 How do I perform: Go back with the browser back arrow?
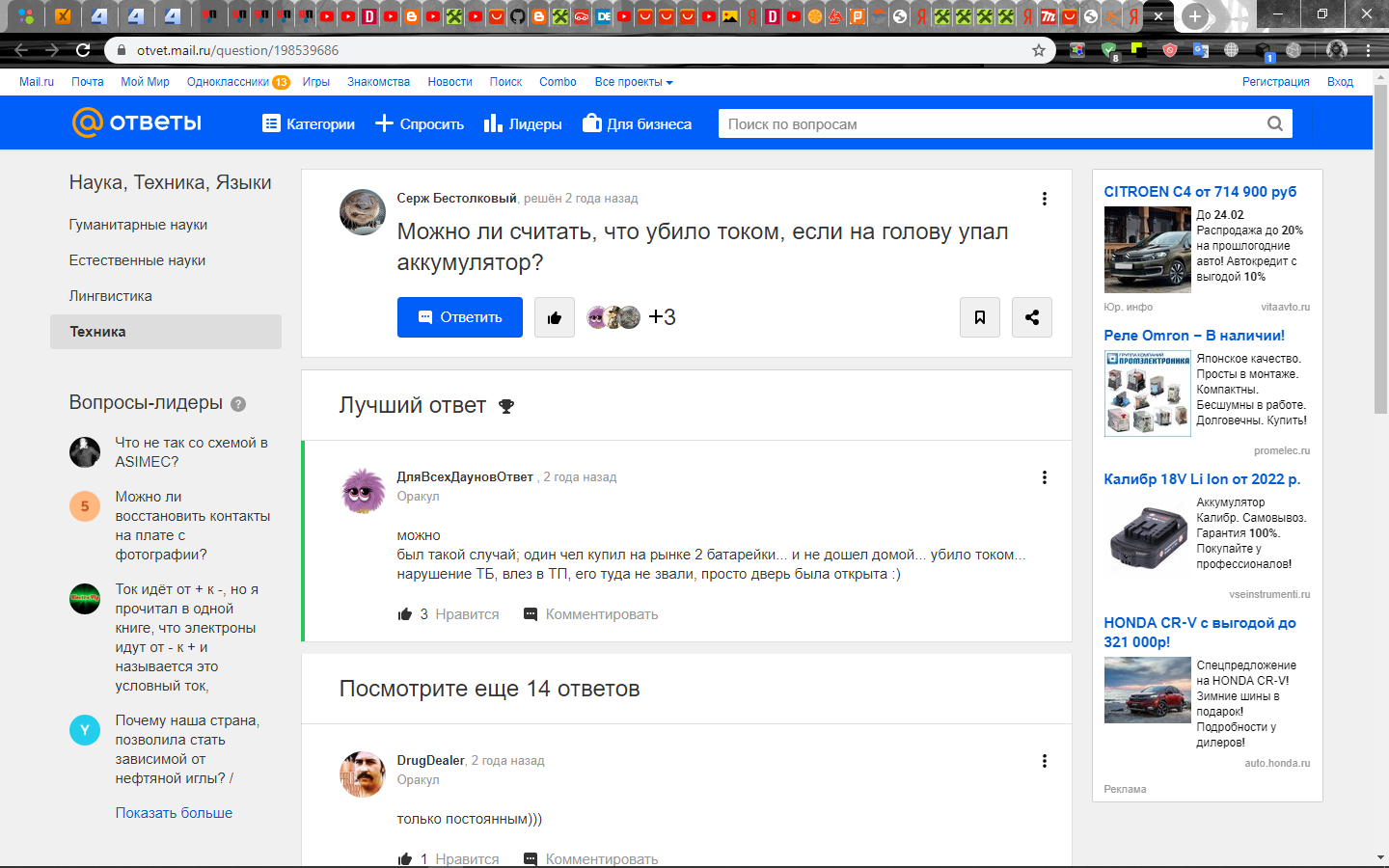pyautogui.click(x=21, y=50)
